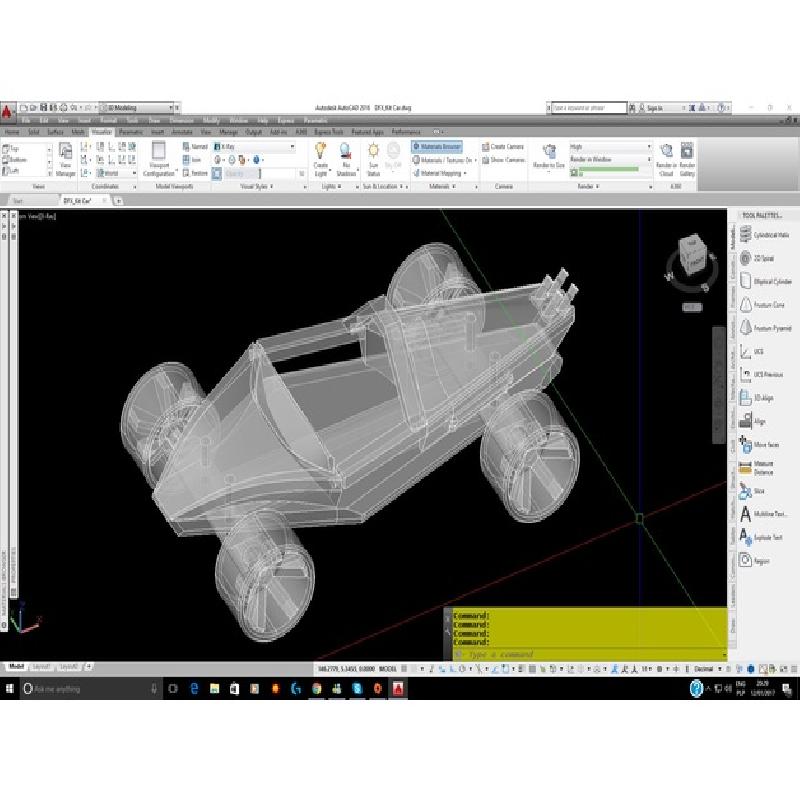Screen dimensions: 800x800
Task: Open Chrome from the taskbar
Action: pyautogui.click(x=316, y=689)
